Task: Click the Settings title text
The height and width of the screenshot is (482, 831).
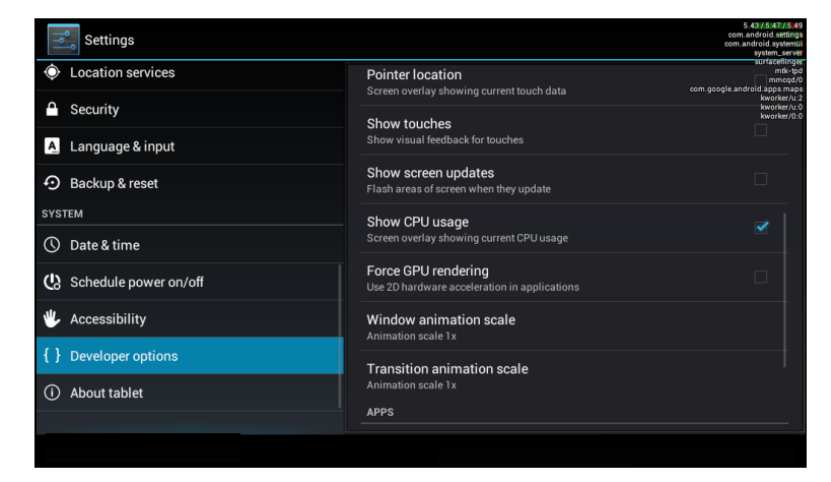Action: coord(109,40)
